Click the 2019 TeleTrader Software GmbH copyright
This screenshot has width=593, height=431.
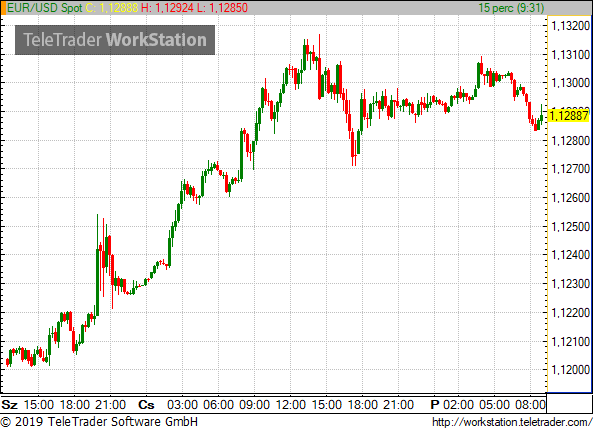point(99,422)
